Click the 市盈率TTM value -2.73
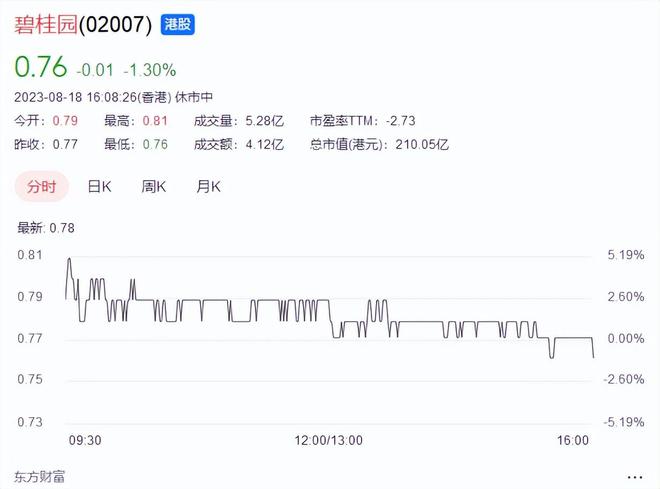Viewport: 660px width, 489px height. pyautogui.click(x=400, y=121)
